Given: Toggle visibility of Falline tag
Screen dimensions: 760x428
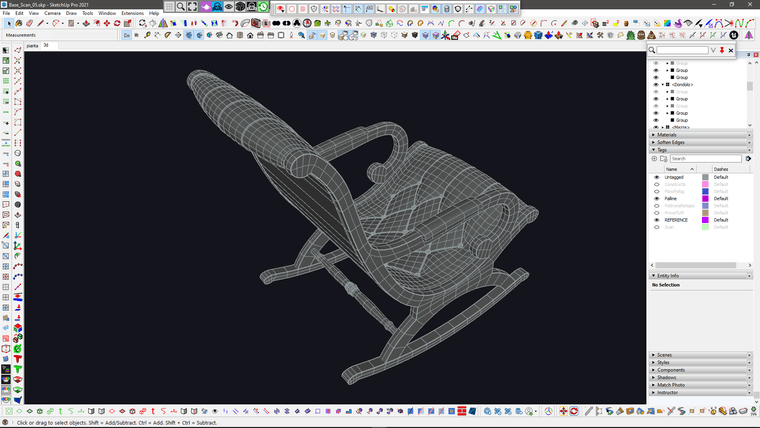Looking at the screenshot, I should [x=656, y=198].
